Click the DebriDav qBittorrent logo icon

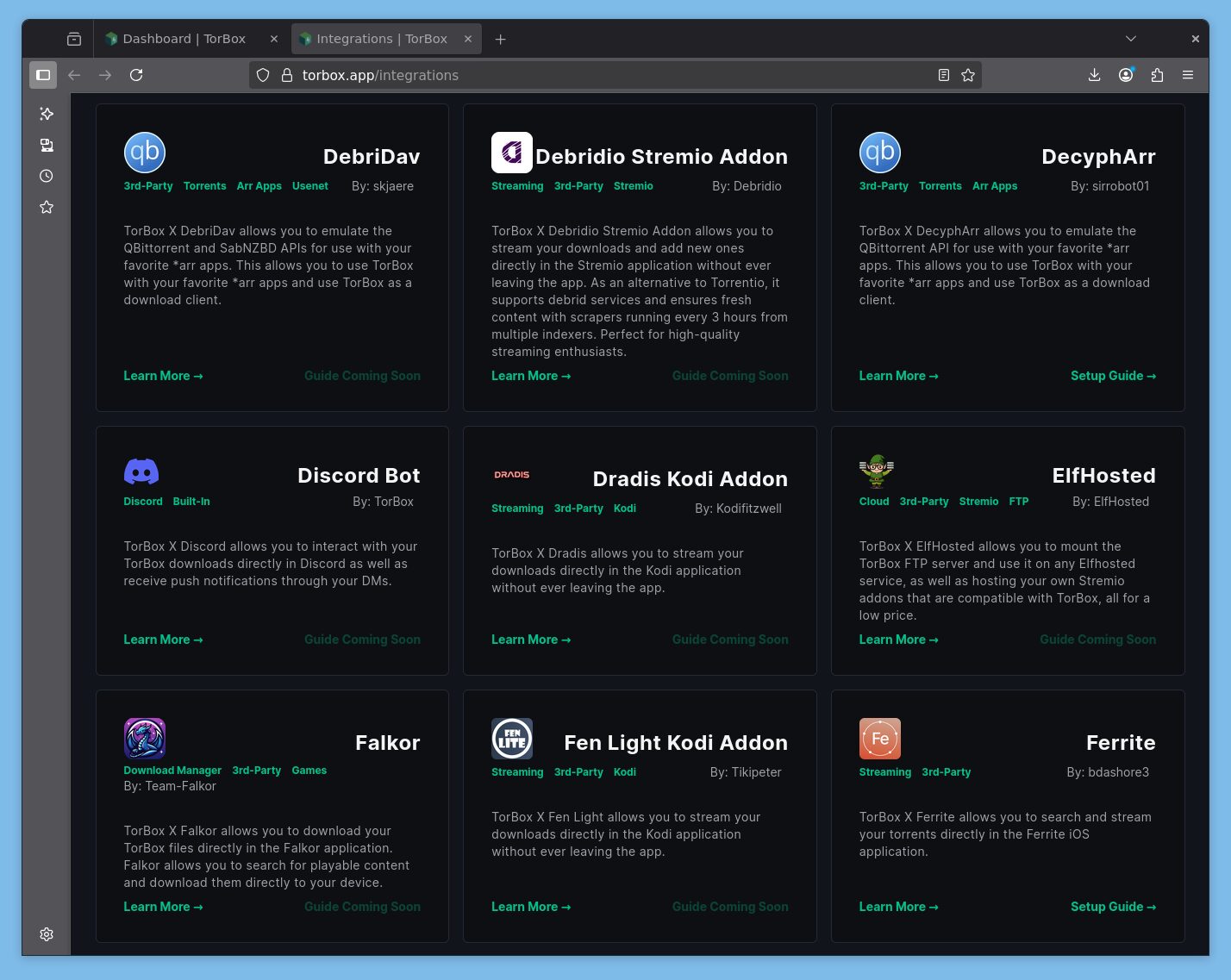[x=145, y=153]
